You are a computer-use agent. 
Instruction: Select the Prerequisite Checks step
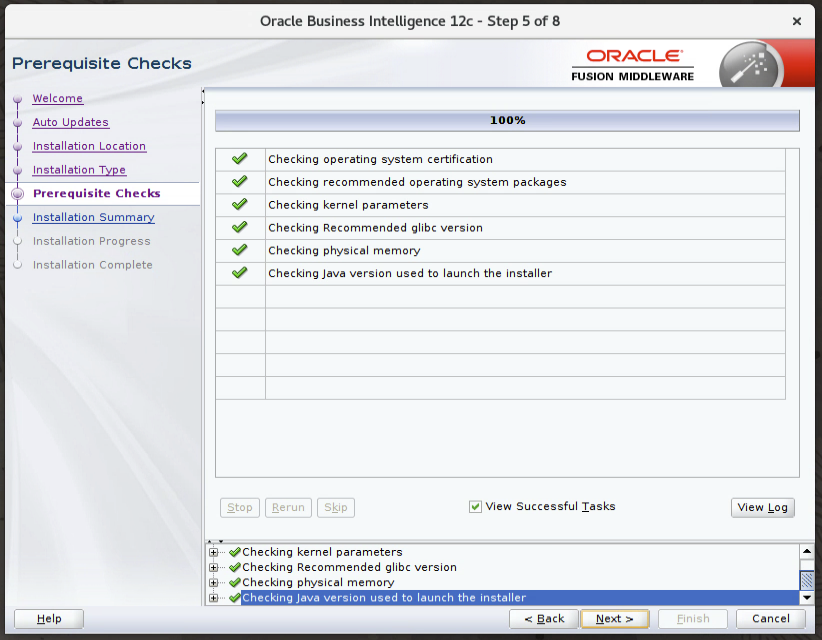96,193
